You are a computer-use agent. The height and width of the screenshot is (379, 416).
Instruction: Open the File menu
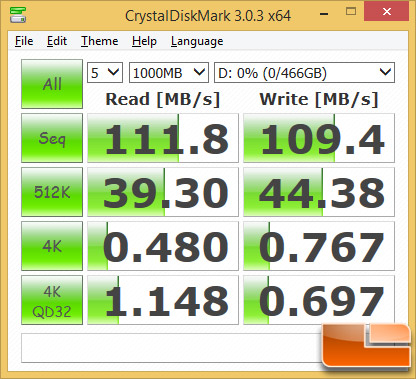click(x=24, y=41)
